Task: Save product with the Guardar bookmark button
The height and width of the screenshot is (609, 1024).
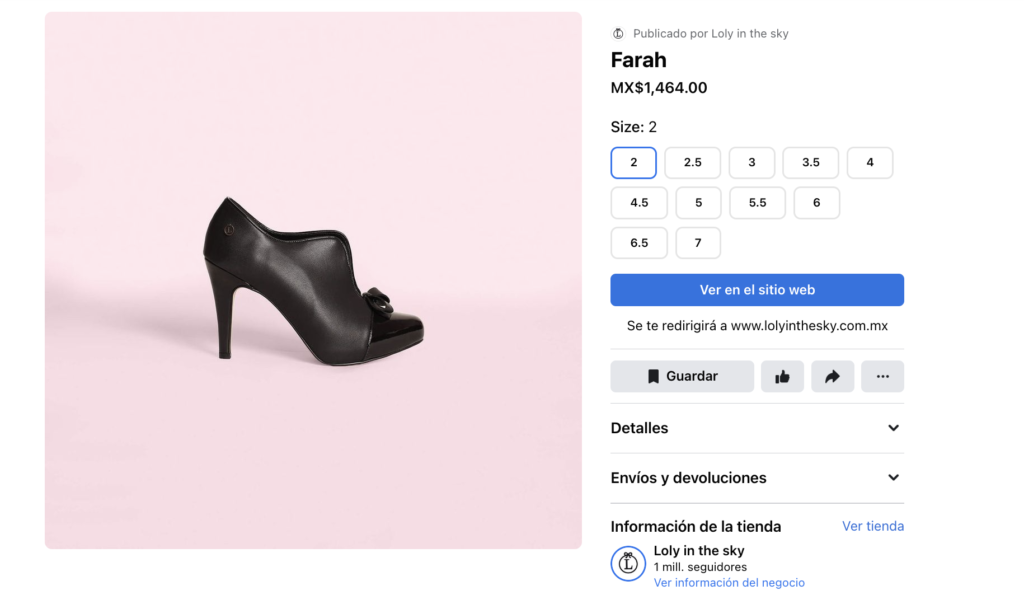Action: tap(682, 377)
